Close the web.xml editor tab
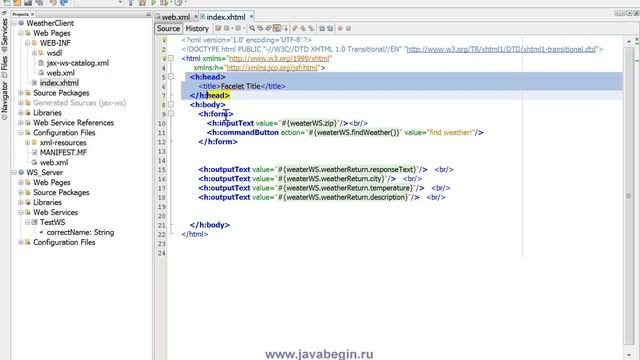 196,17
